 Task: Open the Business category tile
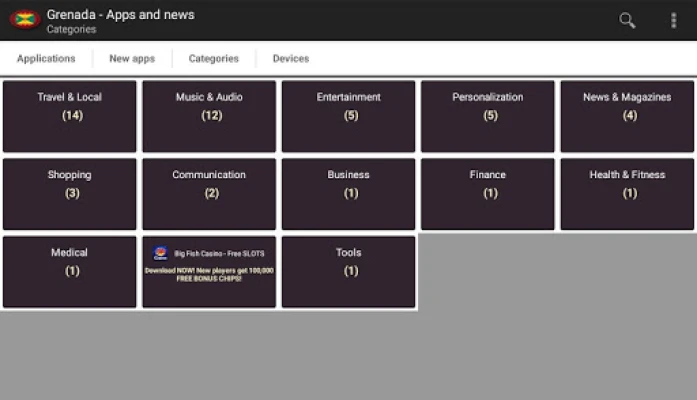348,194
